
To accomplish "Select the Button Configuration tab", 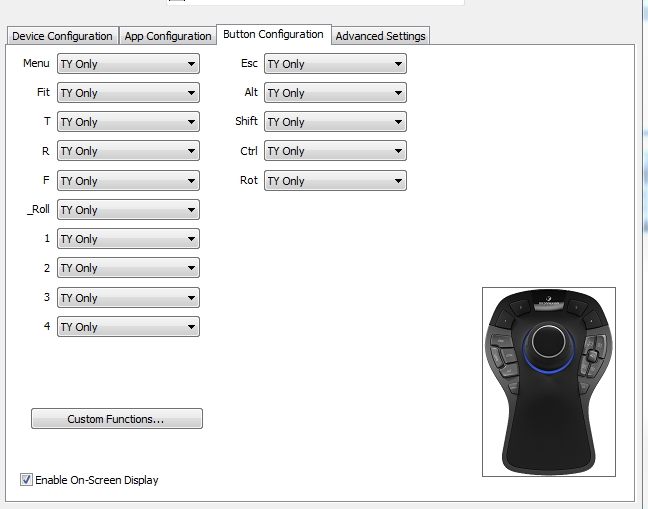I will (x=274, y=34).
